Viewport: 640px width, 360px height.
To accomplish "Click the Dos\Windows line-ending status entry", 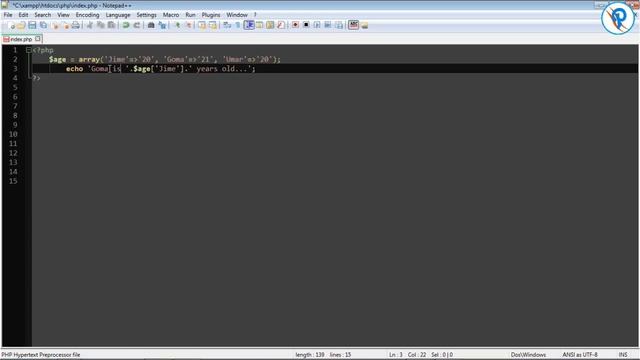I will click(x=528, y=355).
